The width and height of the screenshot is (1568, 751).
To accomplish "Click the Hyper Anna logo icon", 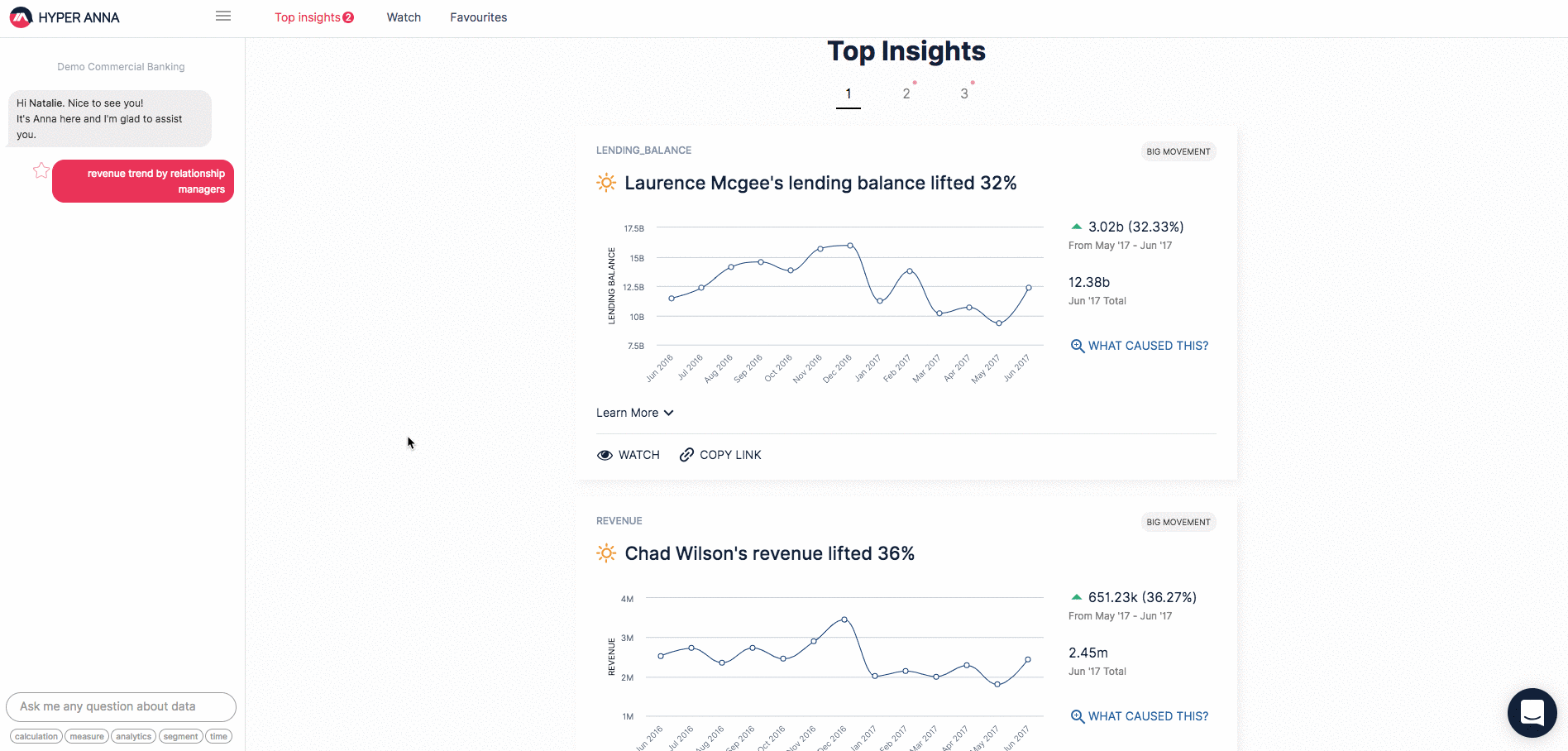I will click(x=21, y=17).
